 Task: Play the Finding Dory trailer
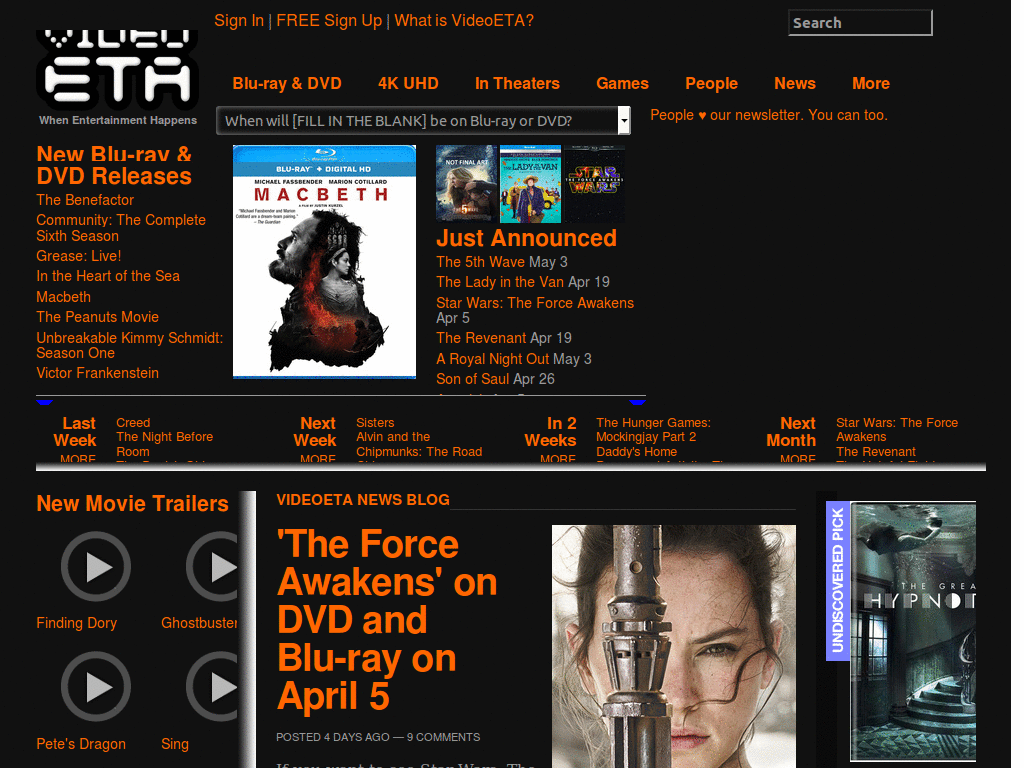click(x=96, y=566)
